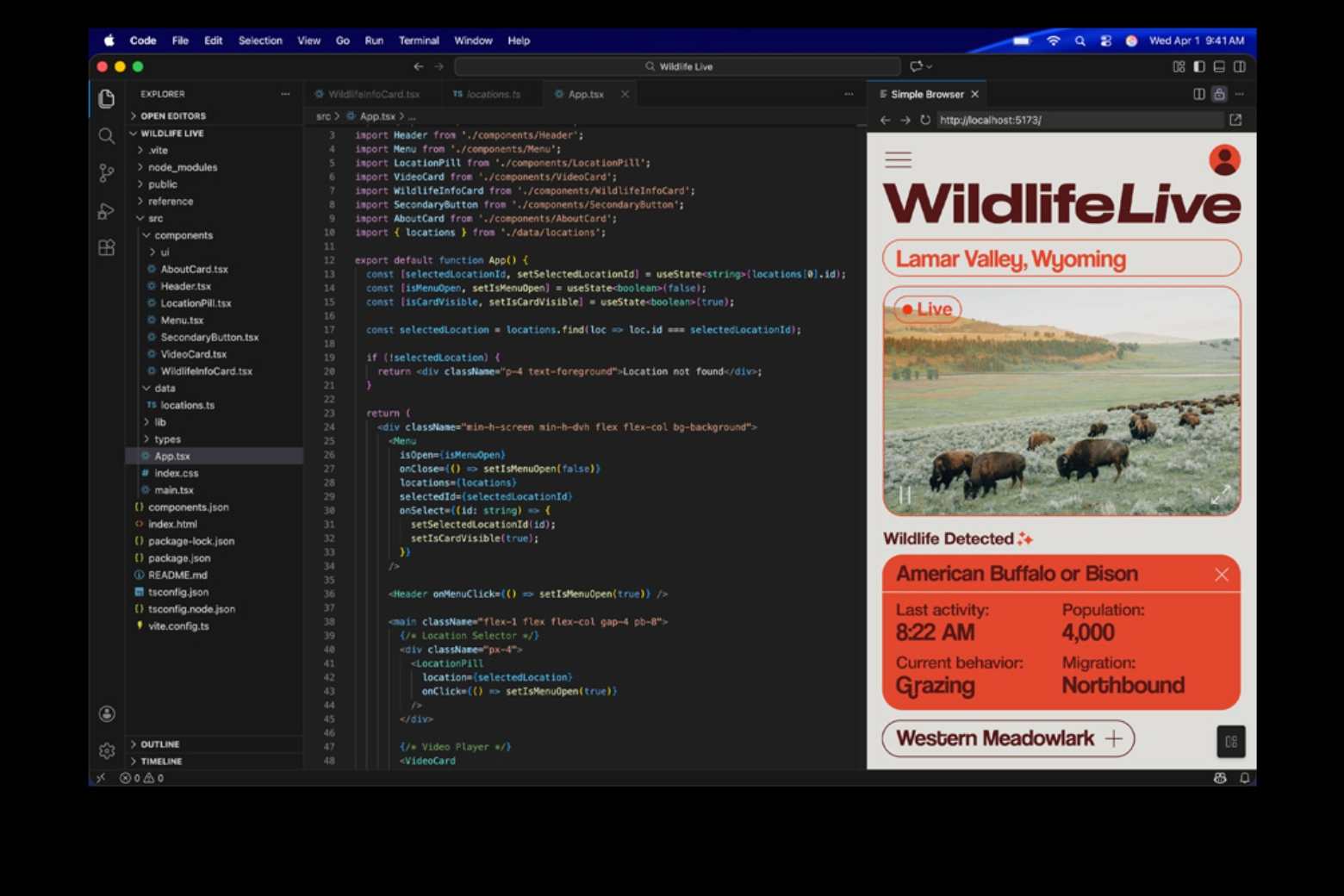The height and width of the screenshot is (896, 1344).
Task: Click the Lamar Valley, Wyoming location pill
Action: tap(1061, 259)
